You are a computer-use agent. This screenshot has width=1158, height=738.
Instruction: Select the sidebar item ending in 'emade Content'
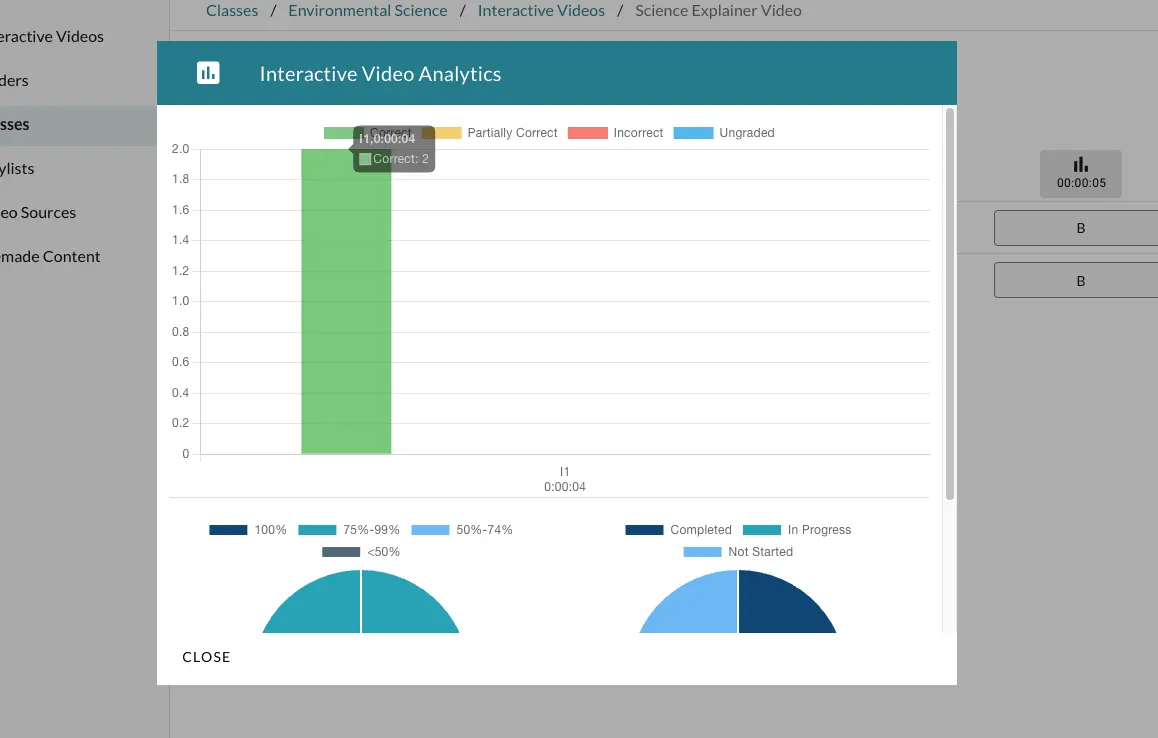pyautogui.click(x=49, y=256)
